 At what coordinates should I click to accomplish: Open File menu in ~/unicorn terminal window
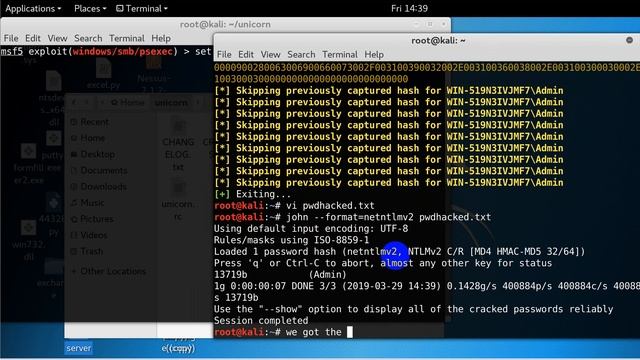(11, 38)
